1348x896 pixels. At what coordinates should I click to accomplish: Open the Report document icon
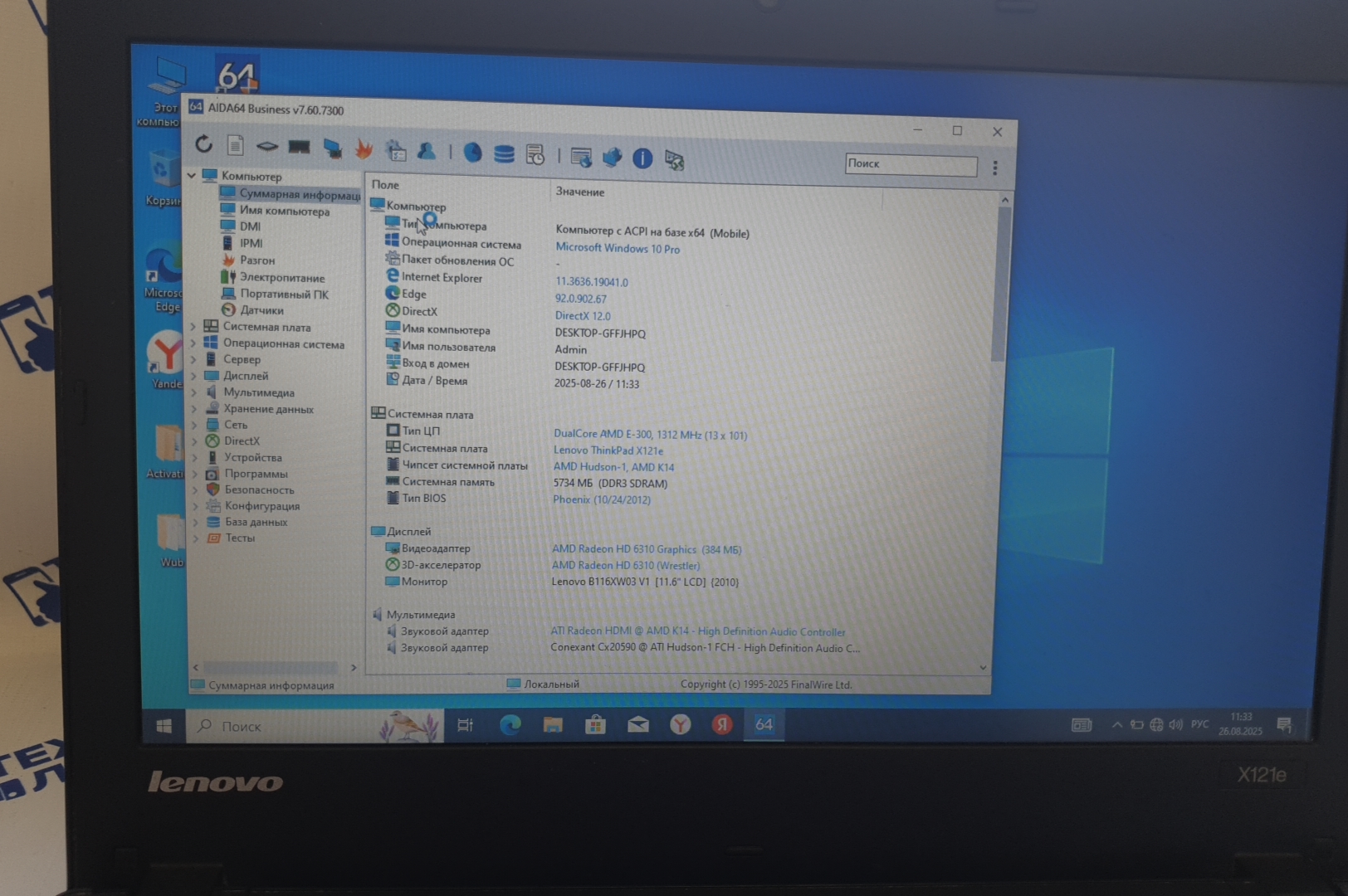point(236,146)
